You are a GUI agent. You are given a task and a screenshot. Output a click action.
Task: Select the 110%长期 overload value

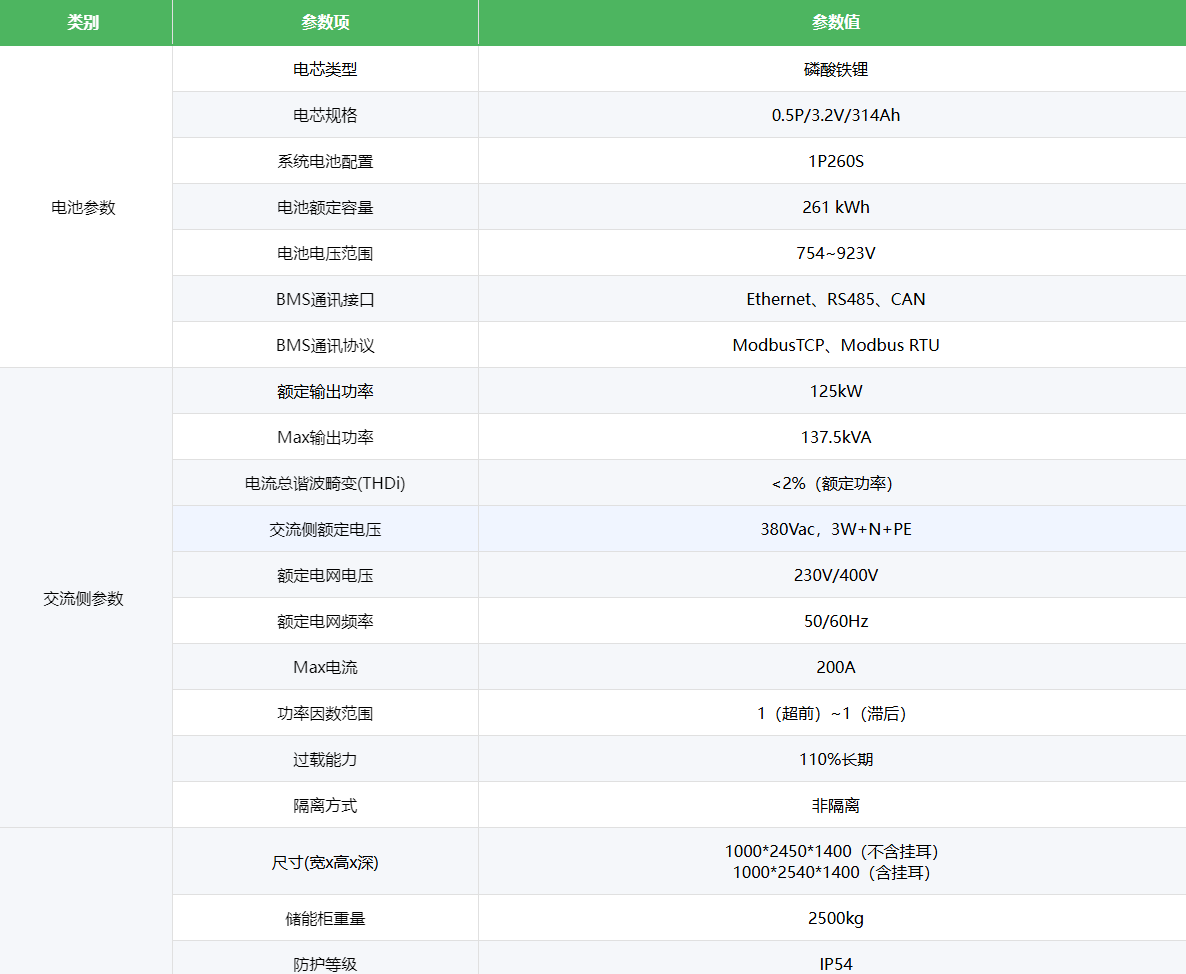coord(835,760)
